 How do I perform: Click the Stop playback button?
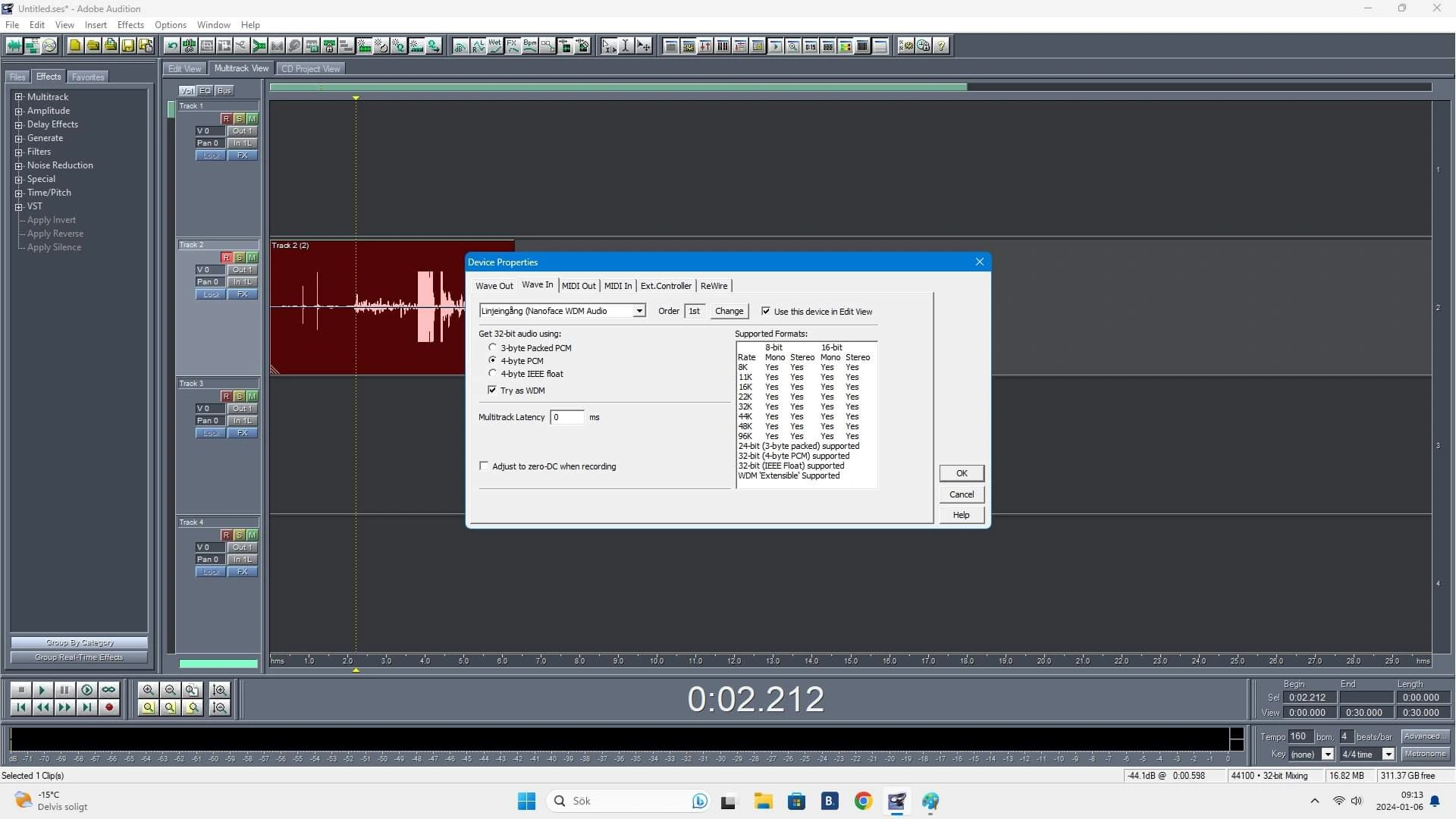(x=20, y=690)
